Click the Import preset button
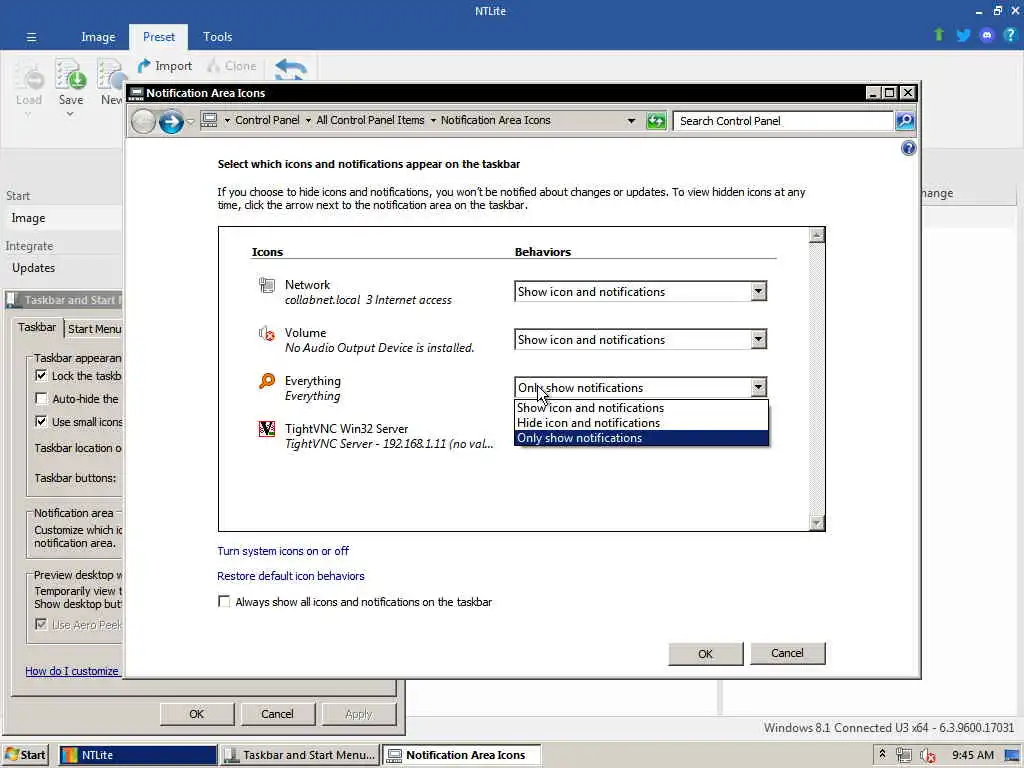This screenshot has width=1024, height=768. coord(165,66)
